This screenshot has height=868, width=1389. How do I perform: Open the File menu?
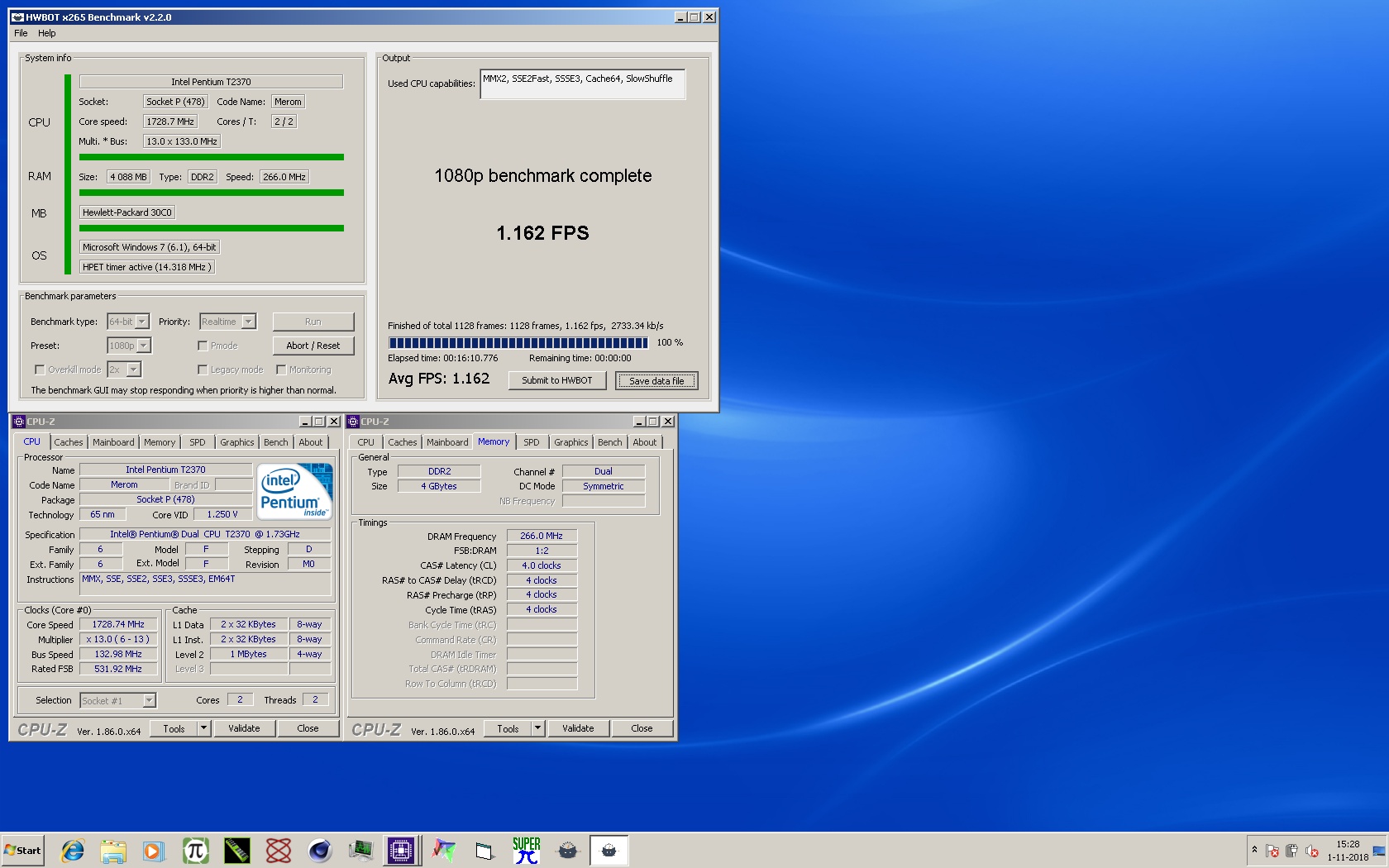pyautogui.click(x=21, y=33)
